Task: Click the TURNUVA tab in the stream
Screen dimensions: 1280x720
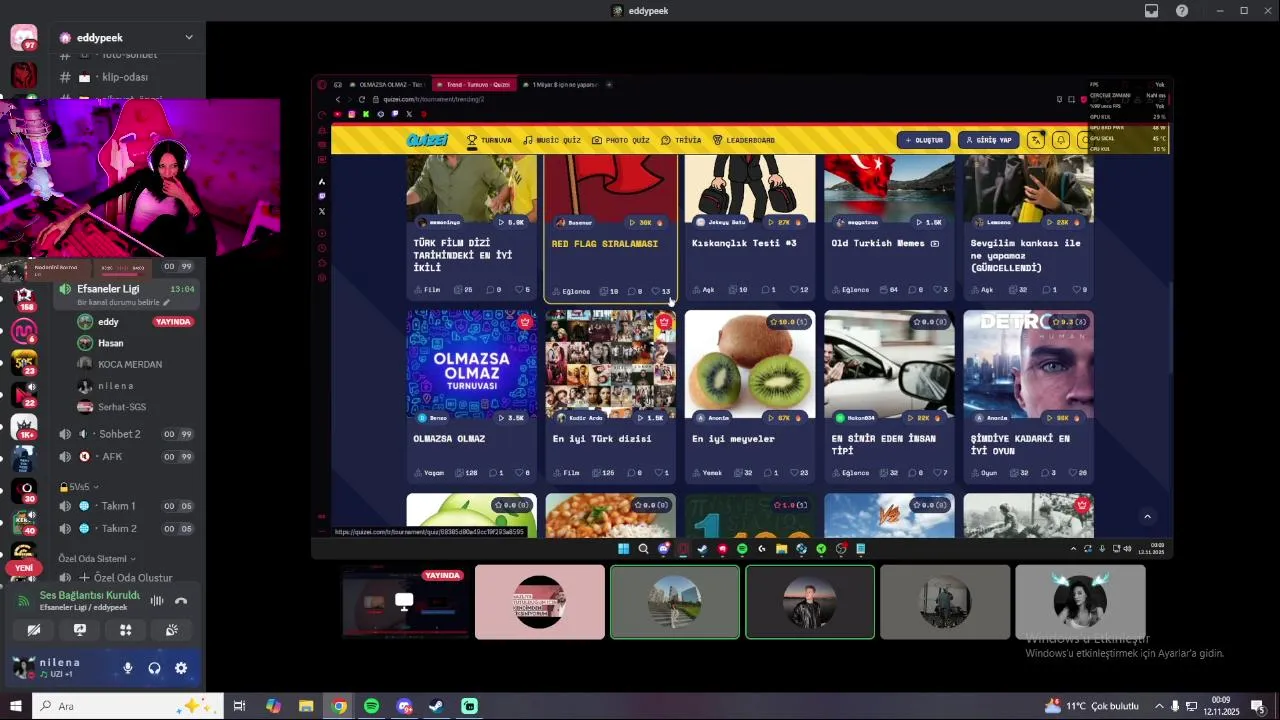Action: pos(489,140)
